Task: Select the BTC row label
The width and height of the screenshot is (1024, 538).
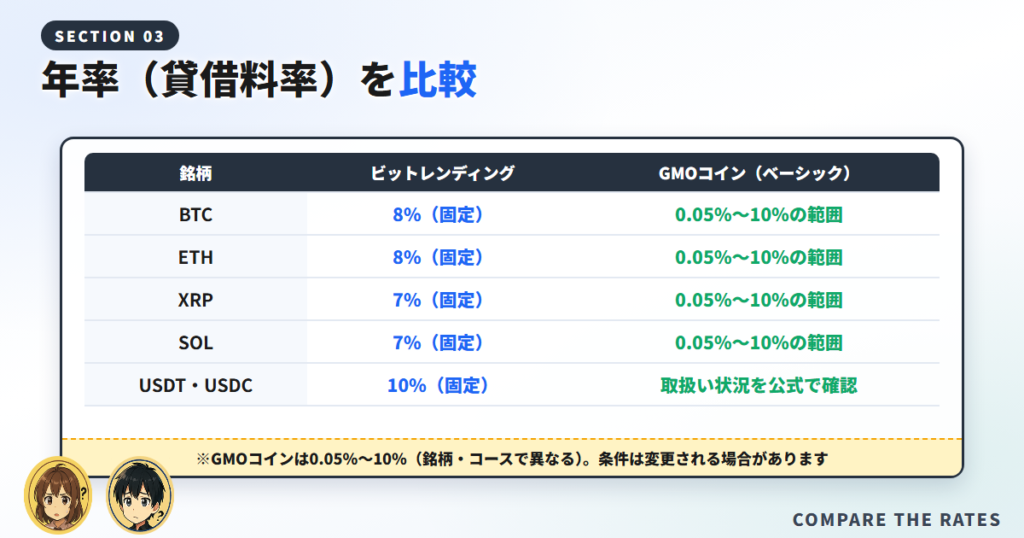Action: pyautogui.click(x=195, y=215)
